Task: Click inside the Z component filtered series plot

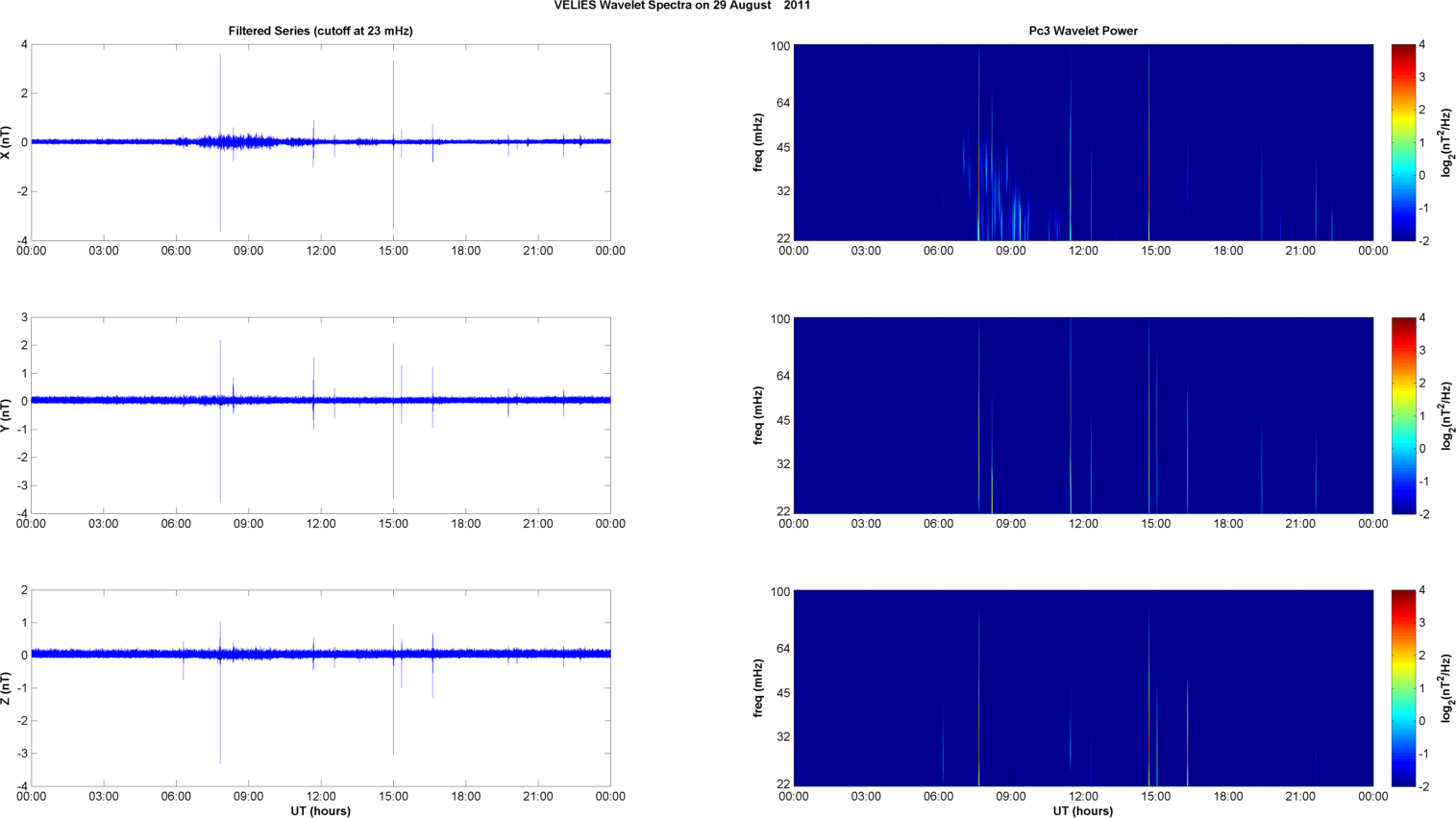Action: point(321,688)
